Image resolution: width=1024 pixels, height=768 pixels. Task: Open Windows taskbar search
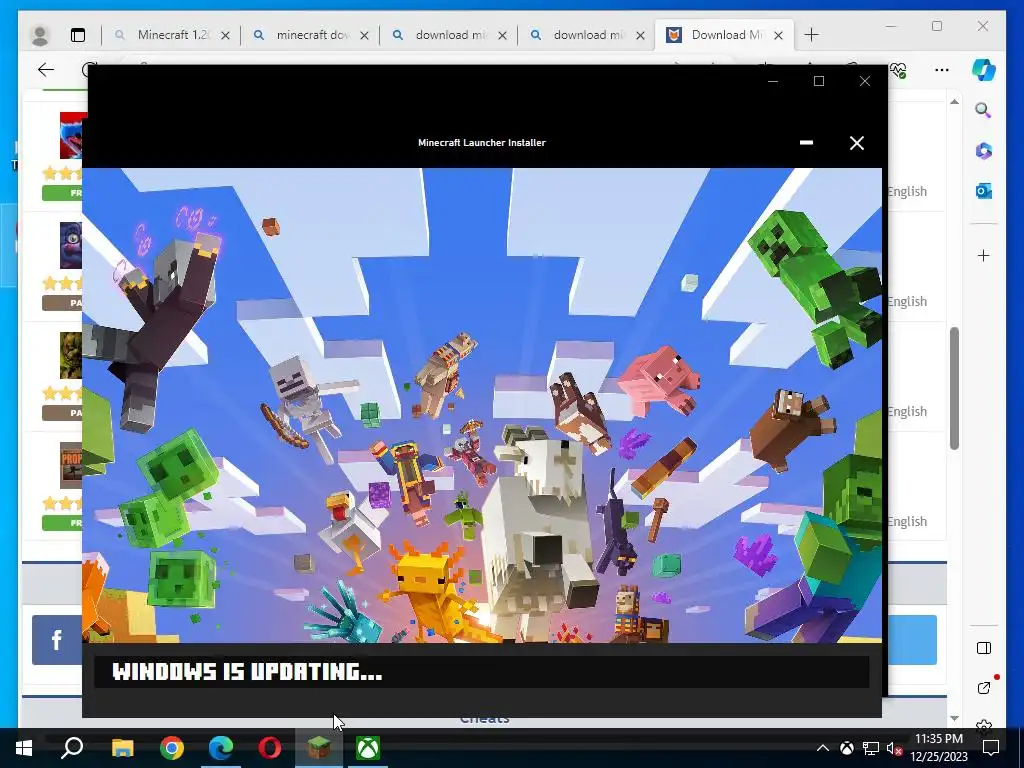pos(72,748)
